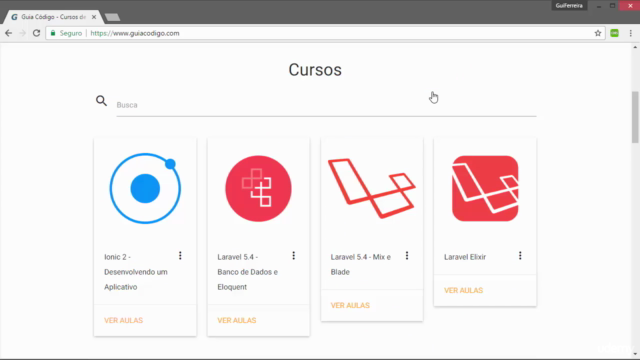
Task: Click the Cursos heading
Action: [x=315, y=70]
